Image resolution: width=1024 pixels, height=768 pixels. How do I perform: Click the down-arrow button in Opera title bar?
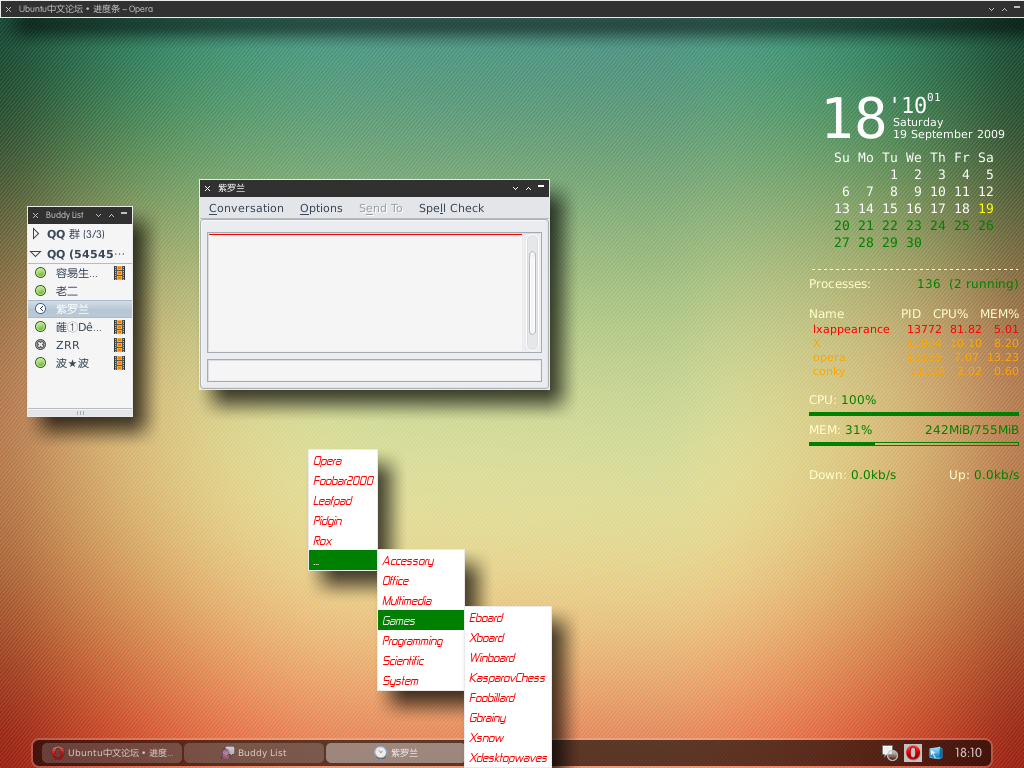tap(991, 9)
